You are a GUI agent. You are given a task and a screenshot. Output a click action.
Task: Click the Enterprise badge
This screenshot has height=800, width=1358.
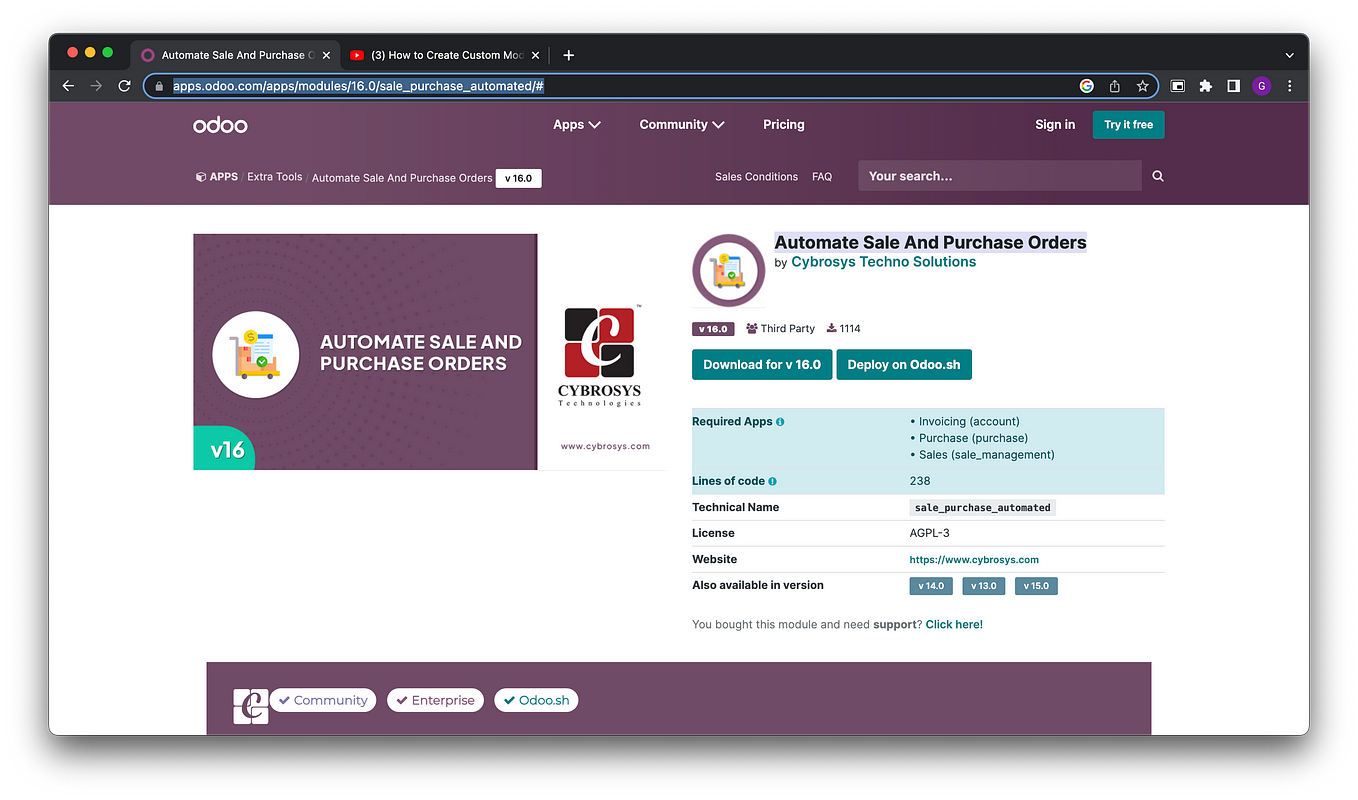click(x=435, y=701)
